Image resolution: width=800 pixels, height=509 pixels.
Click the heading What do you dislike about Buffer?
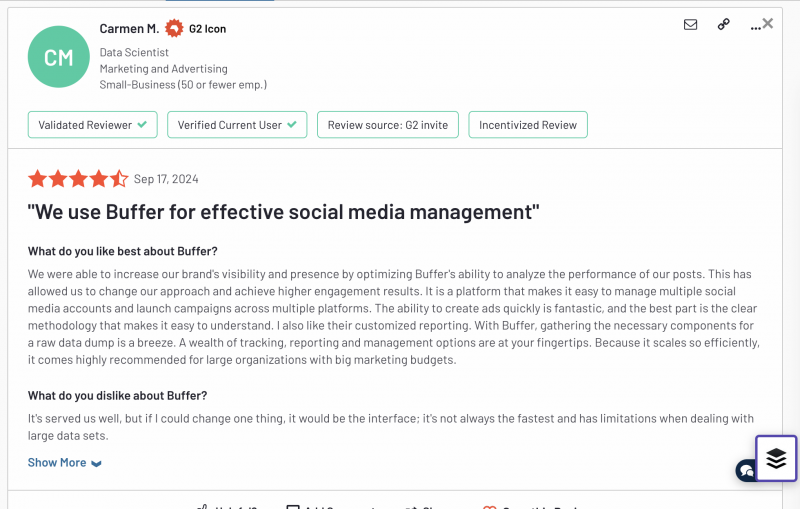[117, 396]
